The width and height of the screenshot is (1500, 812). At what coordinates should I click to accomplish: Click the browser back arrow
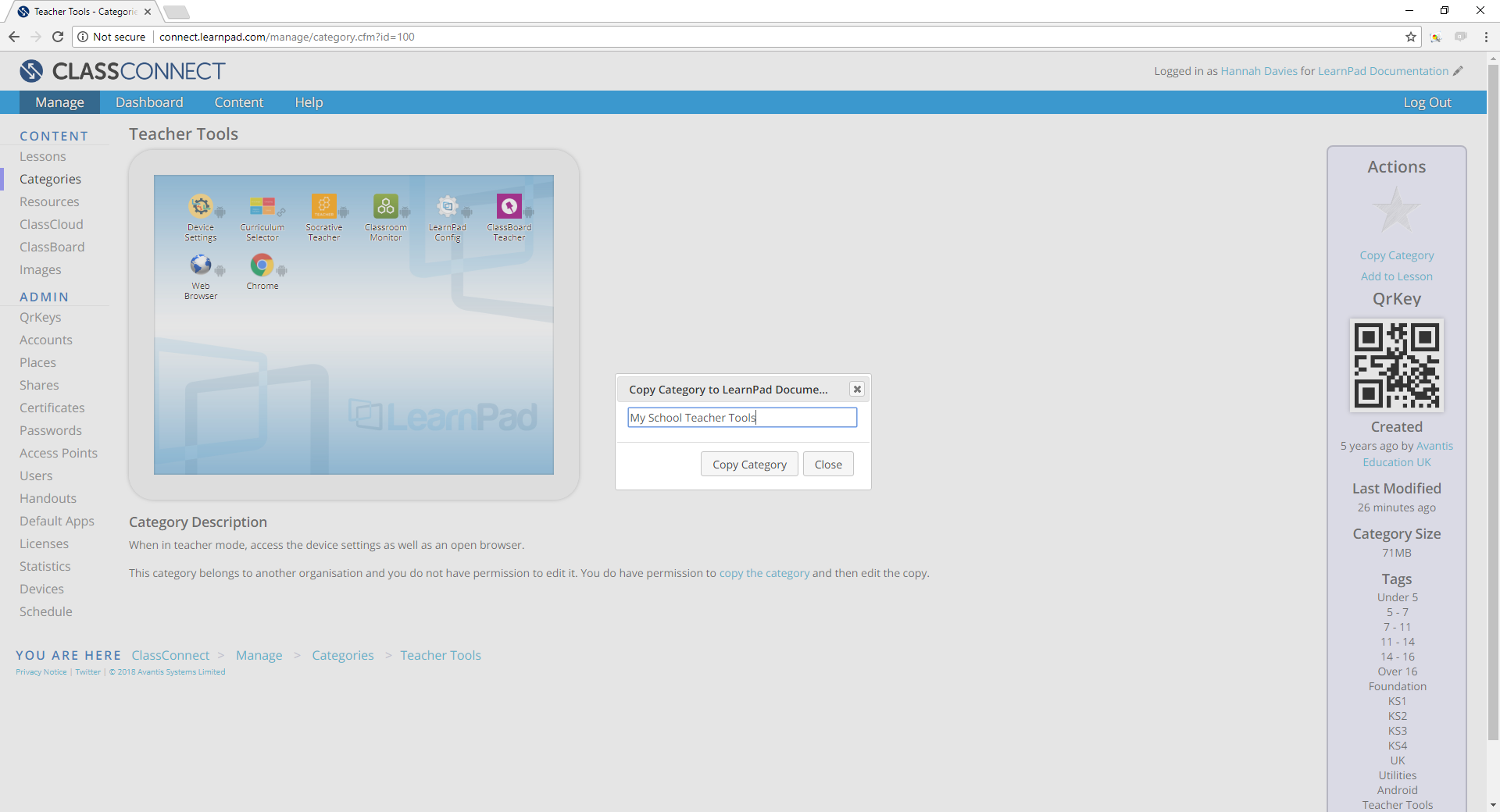pyautogui.click(x=14, y=37)
